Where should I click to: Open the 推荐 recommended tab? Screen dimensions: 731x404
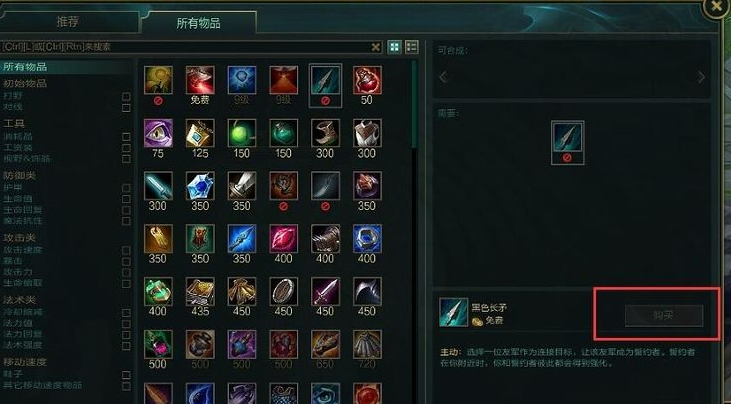click(x=68, y=21)
